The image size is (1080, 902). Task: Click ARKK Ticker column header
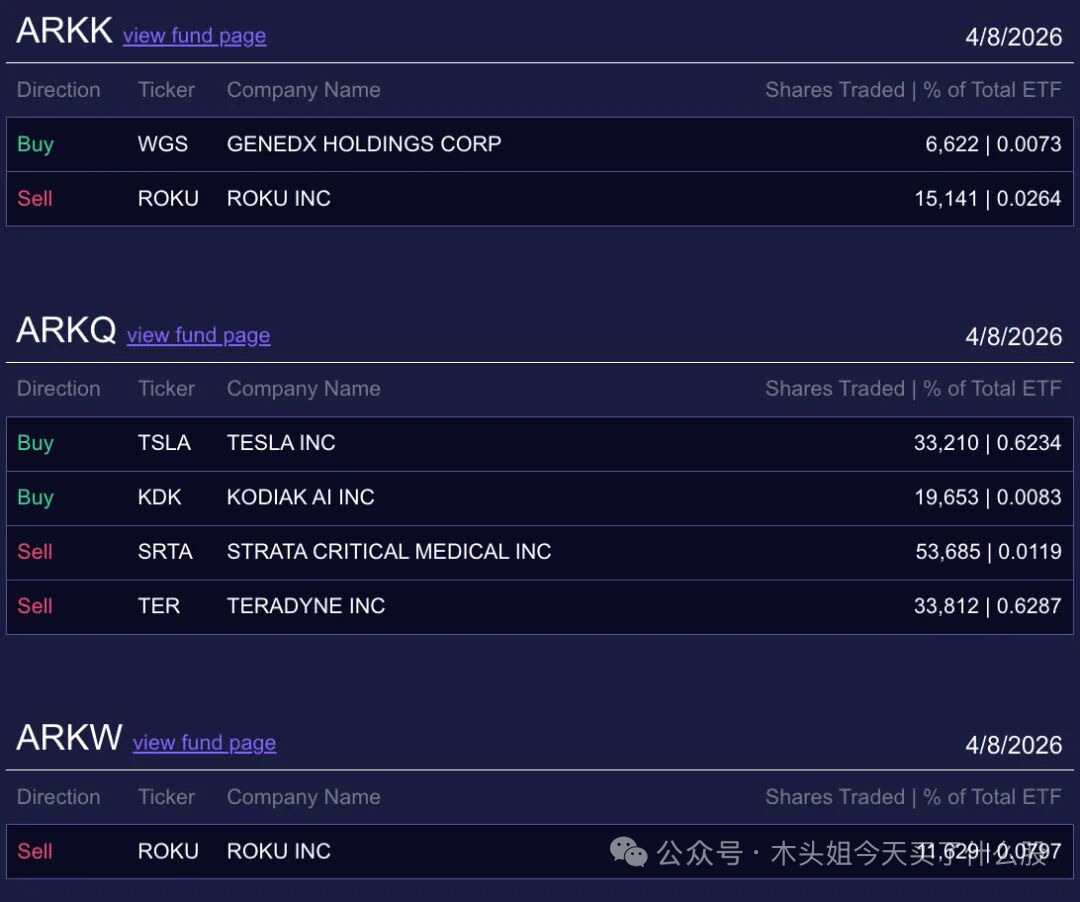pos(166,90)
